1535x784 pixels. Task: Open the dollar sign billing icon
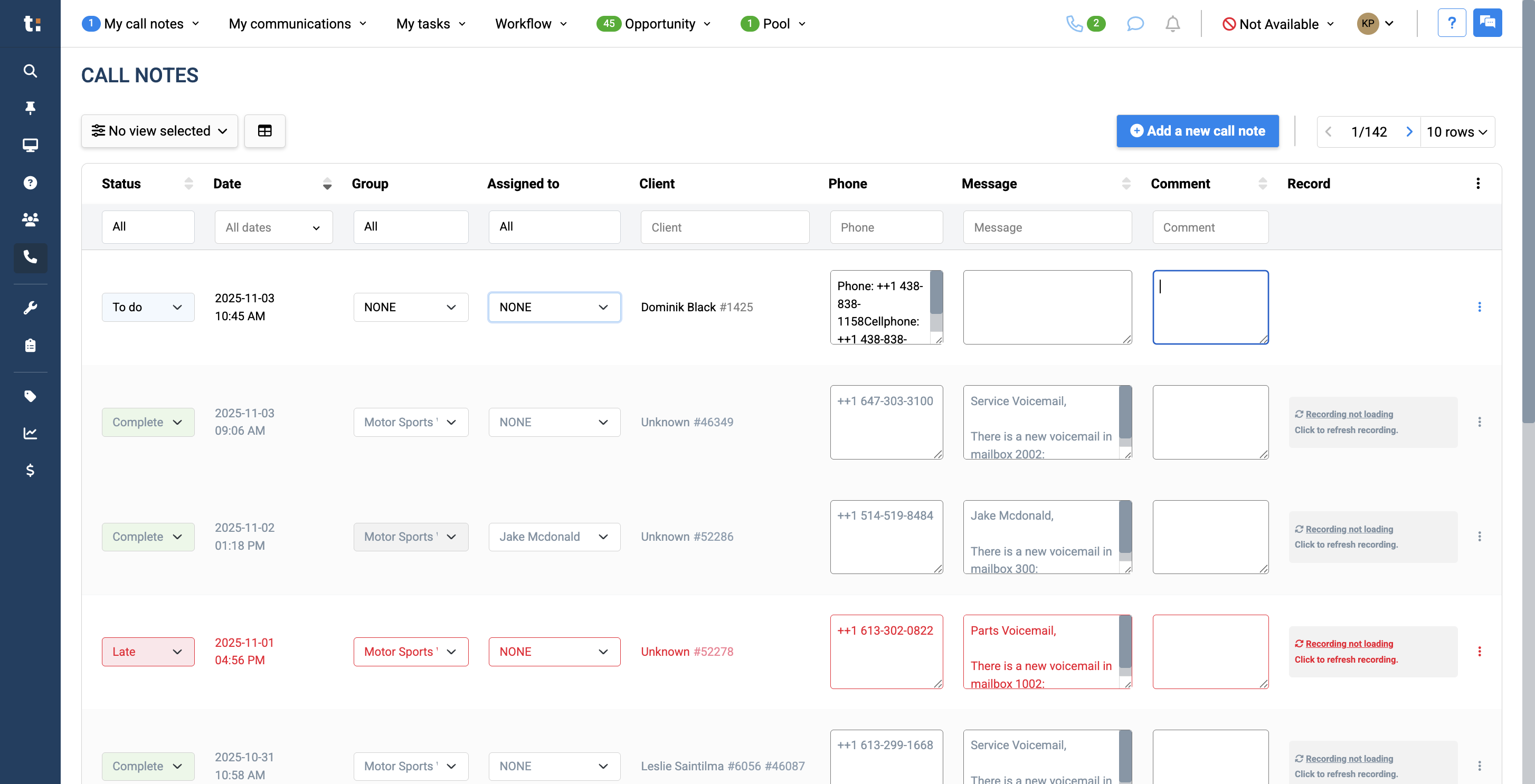[30, 471]
